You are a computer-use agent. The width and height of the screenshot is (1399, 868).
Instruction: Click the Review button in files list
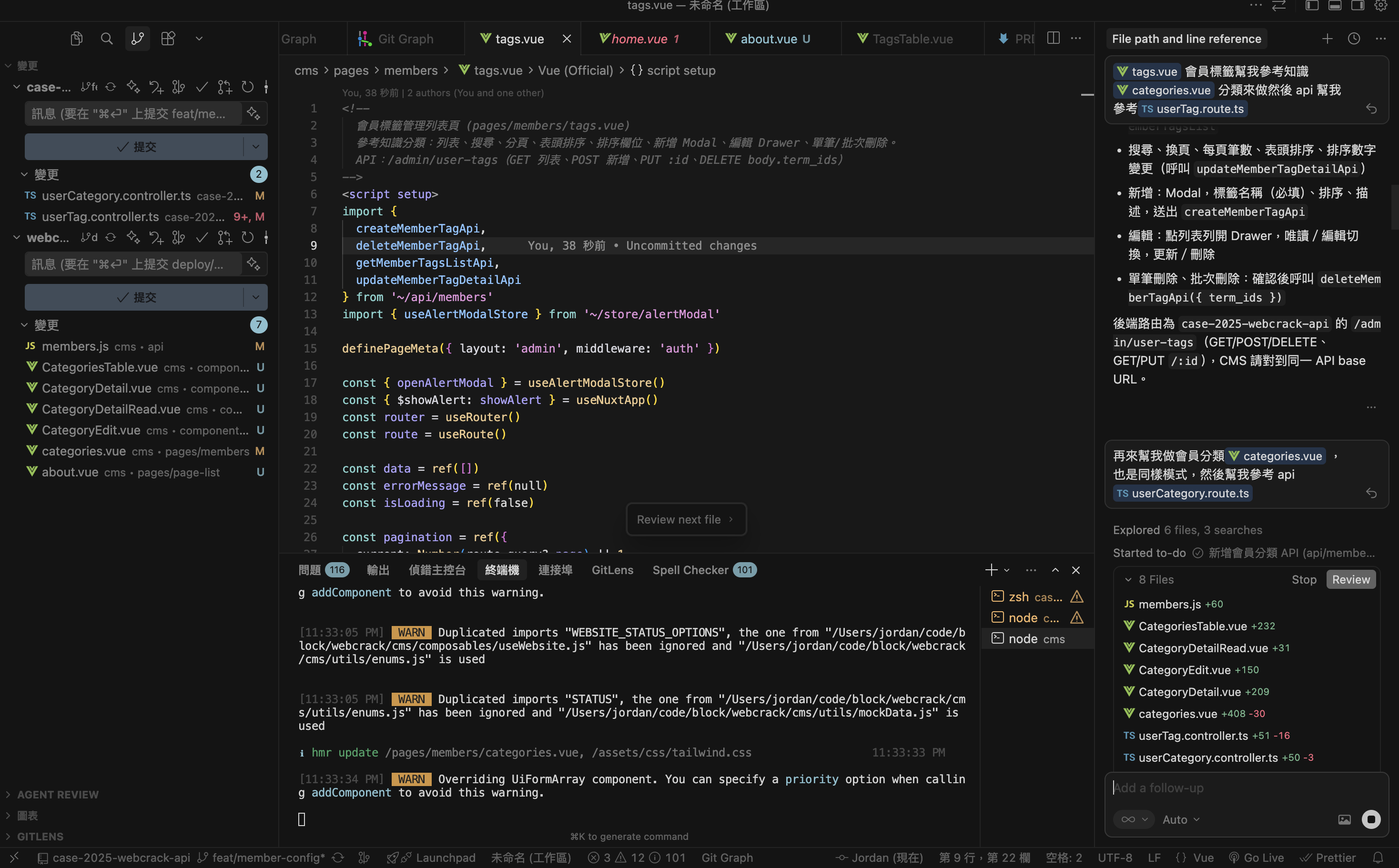pos(1350,580)
